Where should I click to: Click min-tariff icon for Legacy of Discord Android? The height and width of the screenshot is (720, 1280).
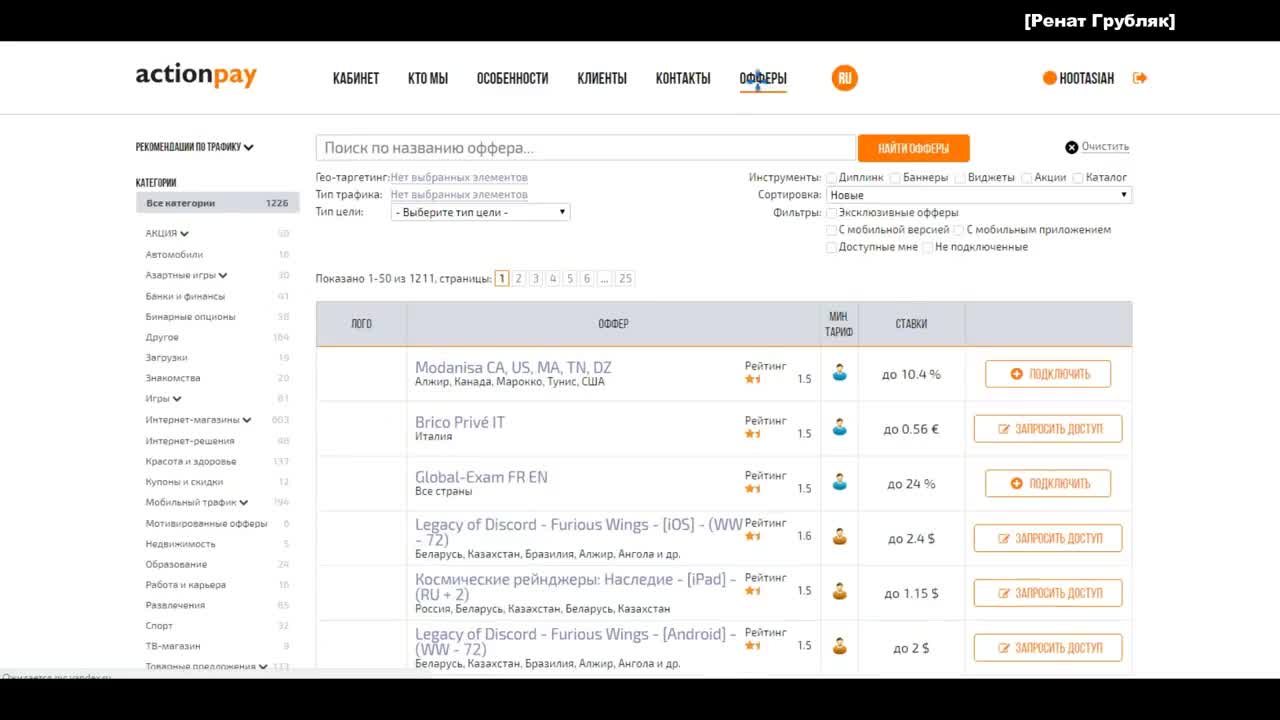coord(839,646)
